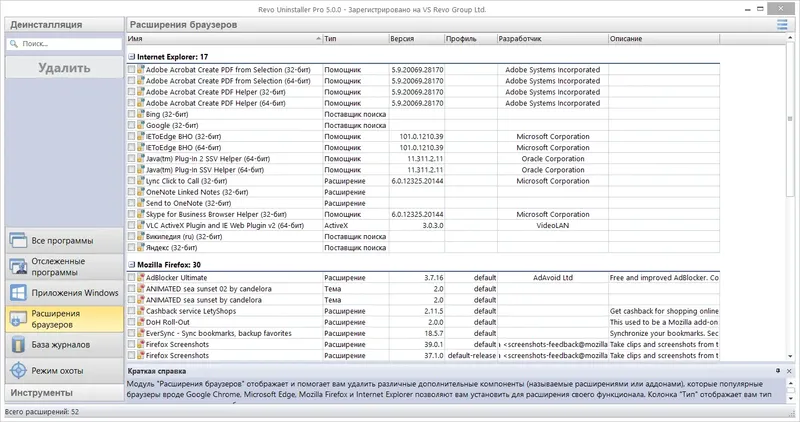
Task: Switch to Отслеженные программы view
Action: coord(64,266)
